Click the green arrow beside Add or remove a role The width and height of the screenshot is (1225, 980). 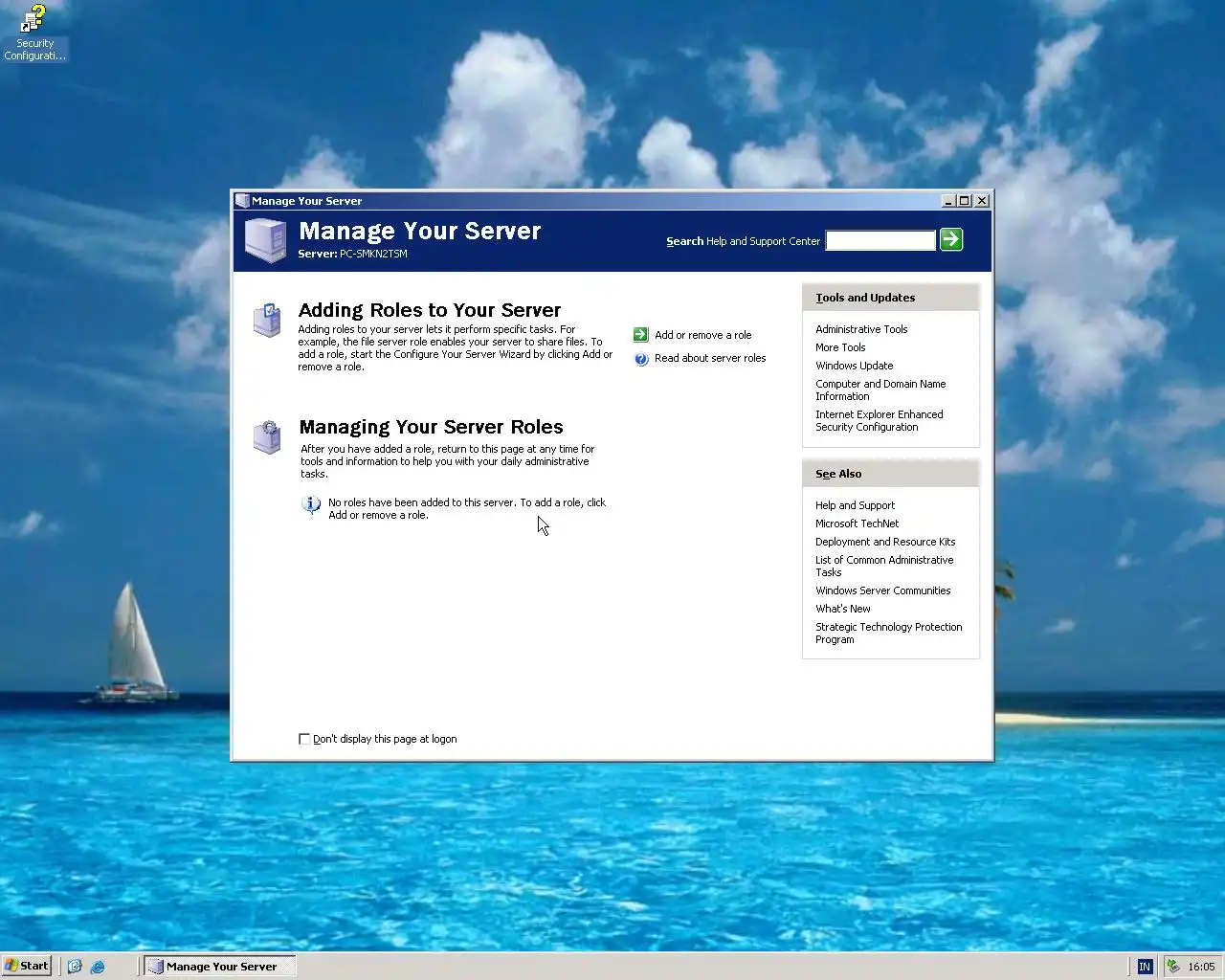pyautogui.click(x=641, y=335)
